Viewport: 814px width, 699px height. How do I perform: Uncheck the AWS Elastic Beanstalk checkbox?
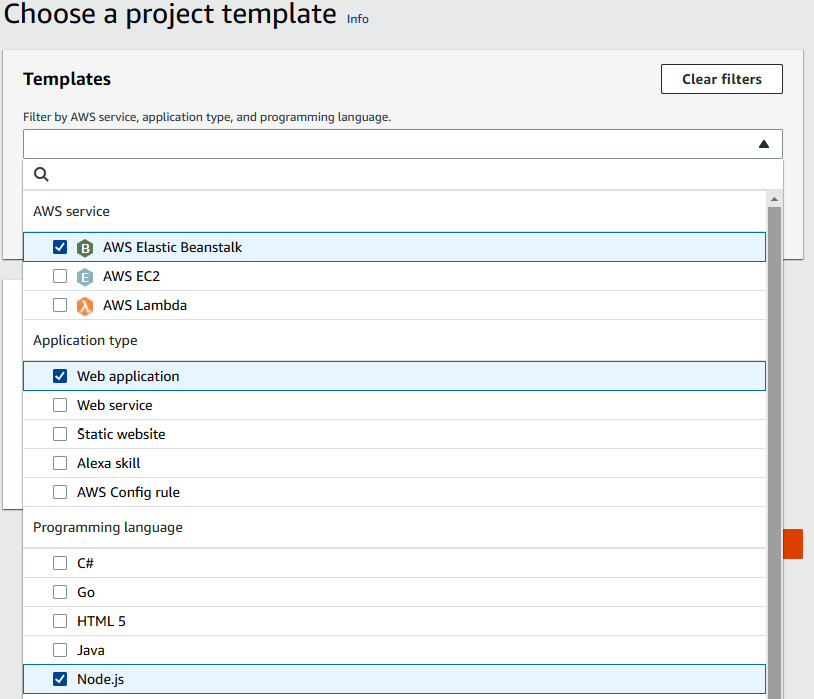(60, 247)
